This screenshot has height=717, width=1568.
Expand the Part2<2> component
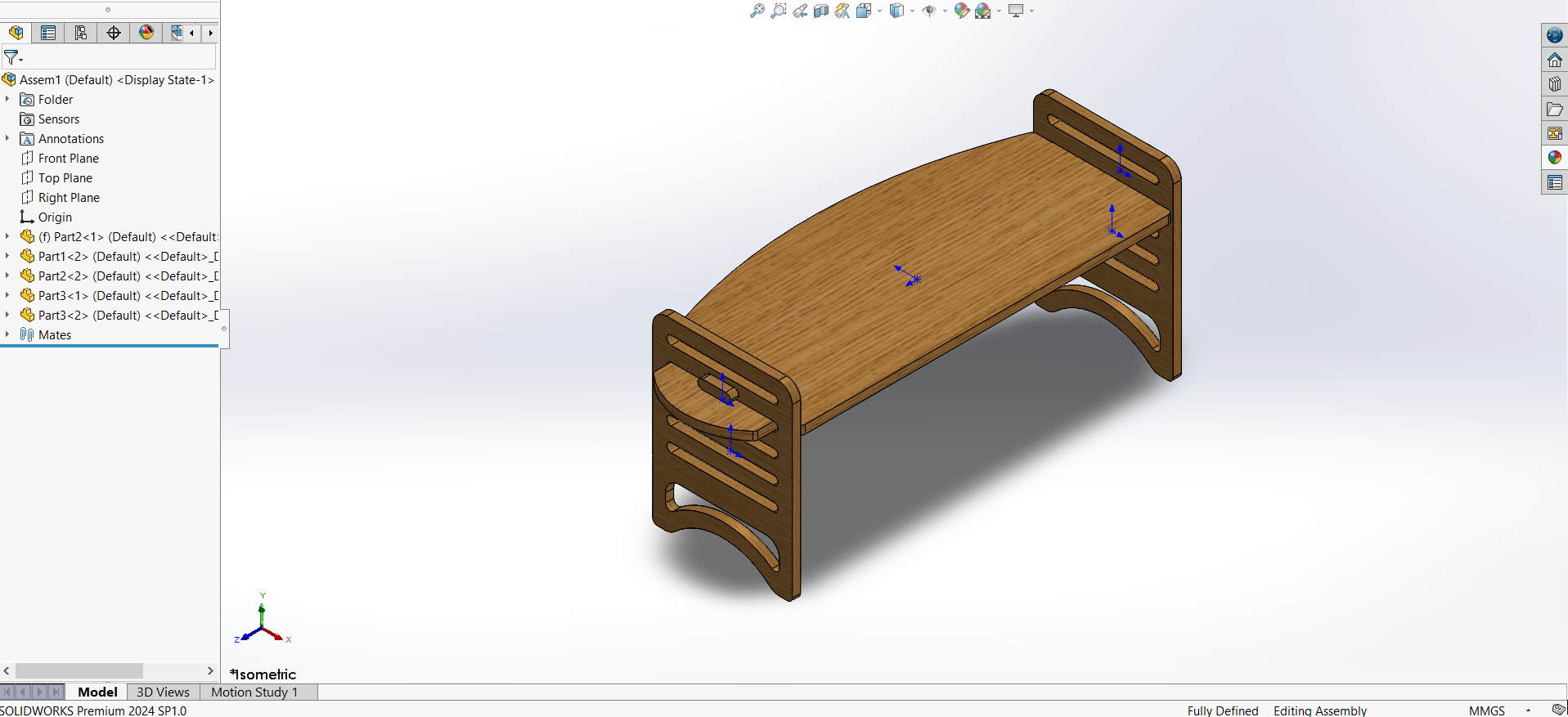coord(7,276)
